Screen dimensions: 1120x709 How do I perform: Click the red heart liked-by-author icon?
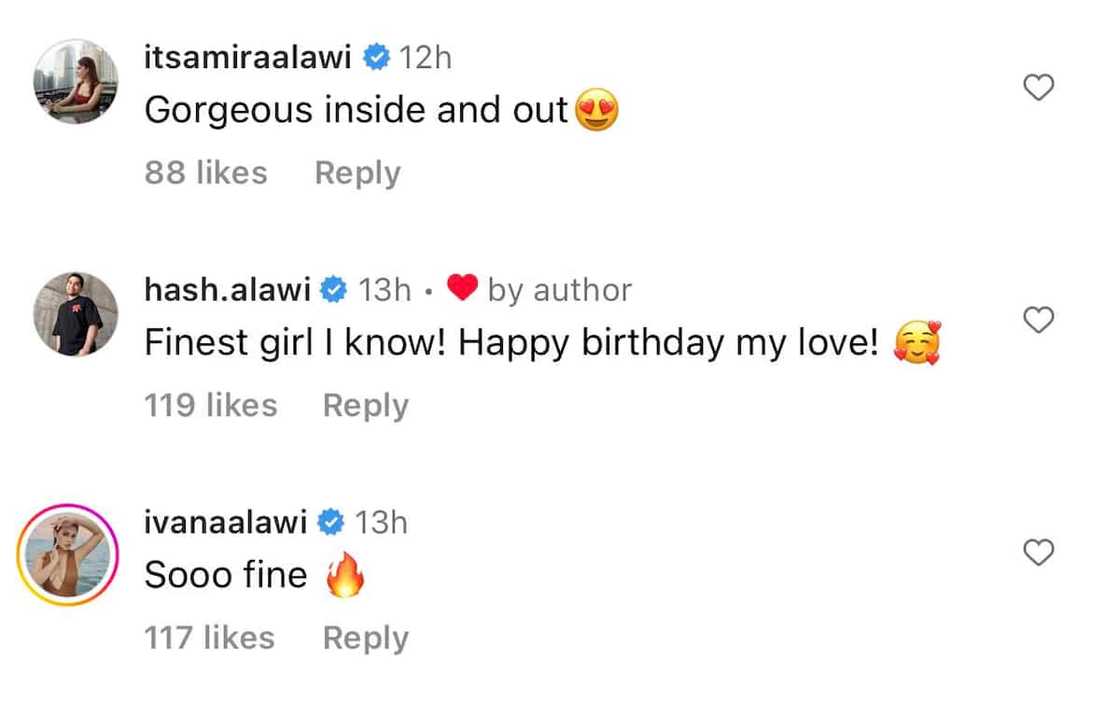pyautogui.click(x=461, y=290)
